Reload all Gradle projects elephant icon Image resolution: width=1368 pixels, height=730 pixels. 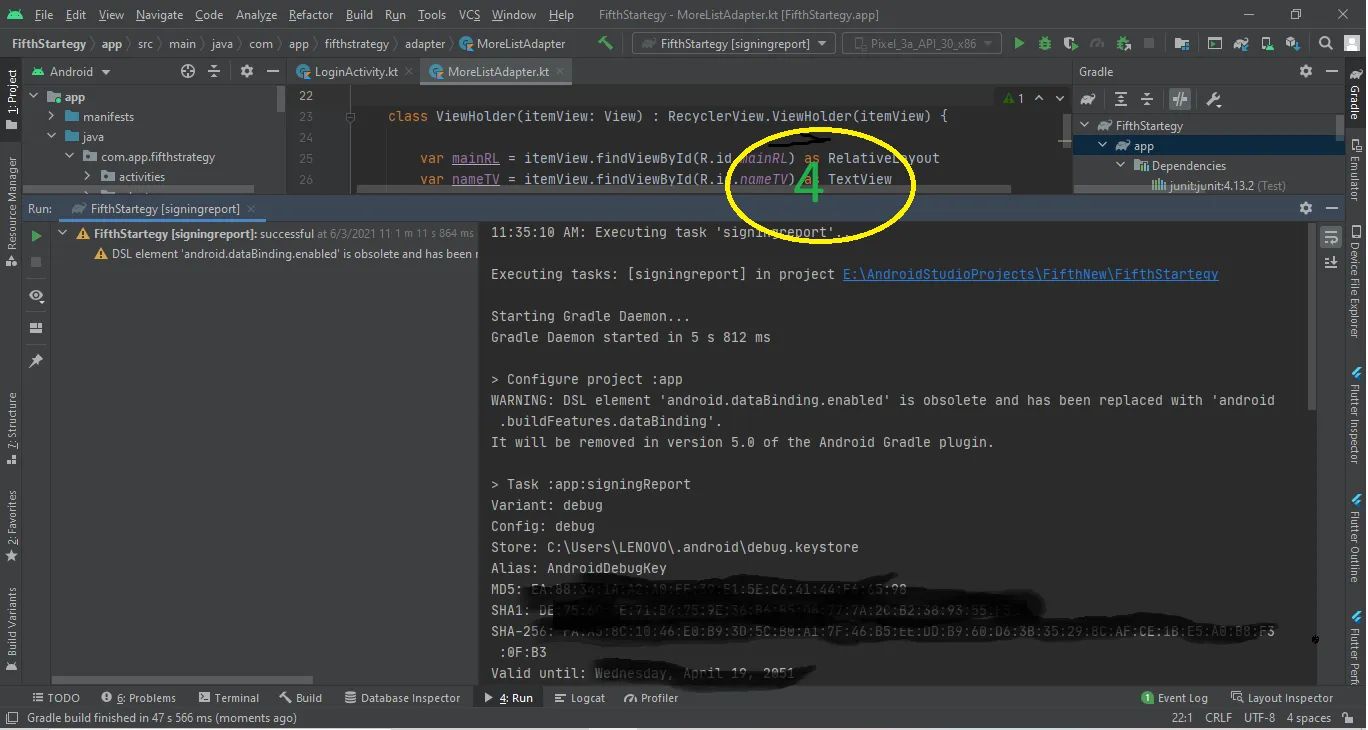1088,99
